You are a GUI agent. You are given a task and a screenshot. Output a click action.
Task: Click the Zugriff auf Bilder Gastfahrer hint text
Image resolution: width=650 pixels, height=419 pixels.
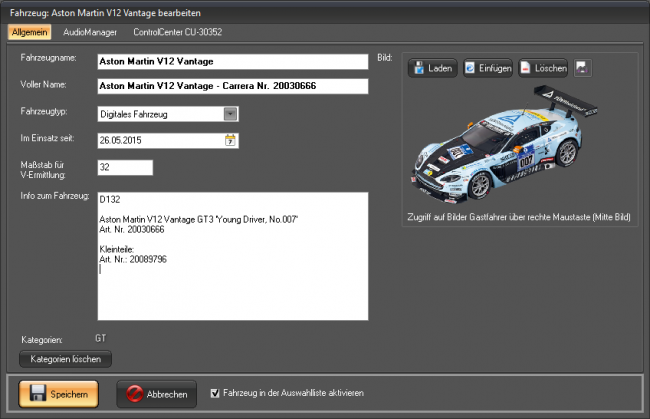[519, 217]
